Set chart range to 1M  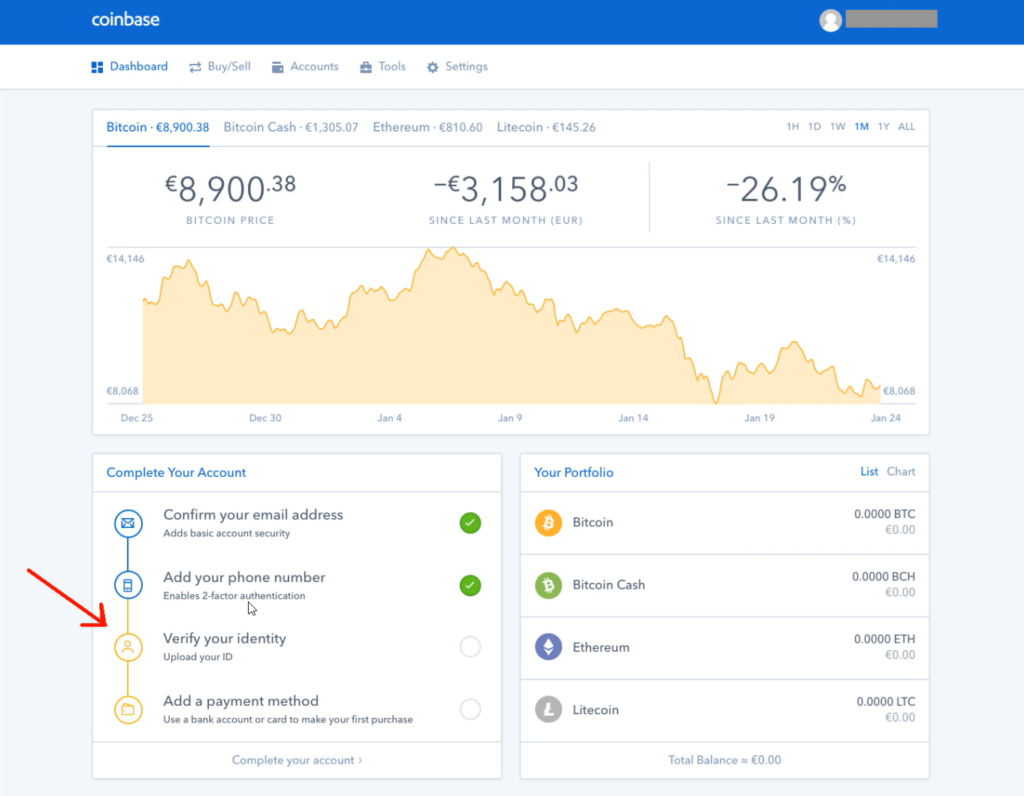coord(861,127)
